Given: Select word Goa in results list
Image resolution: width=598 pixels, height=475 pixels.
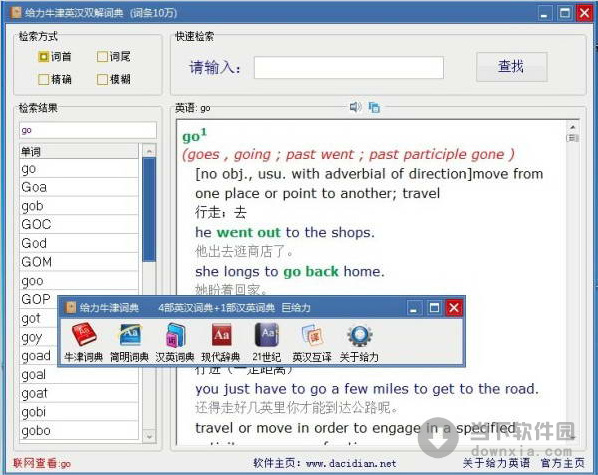Looking at the screenshot, I should point(79,187).
